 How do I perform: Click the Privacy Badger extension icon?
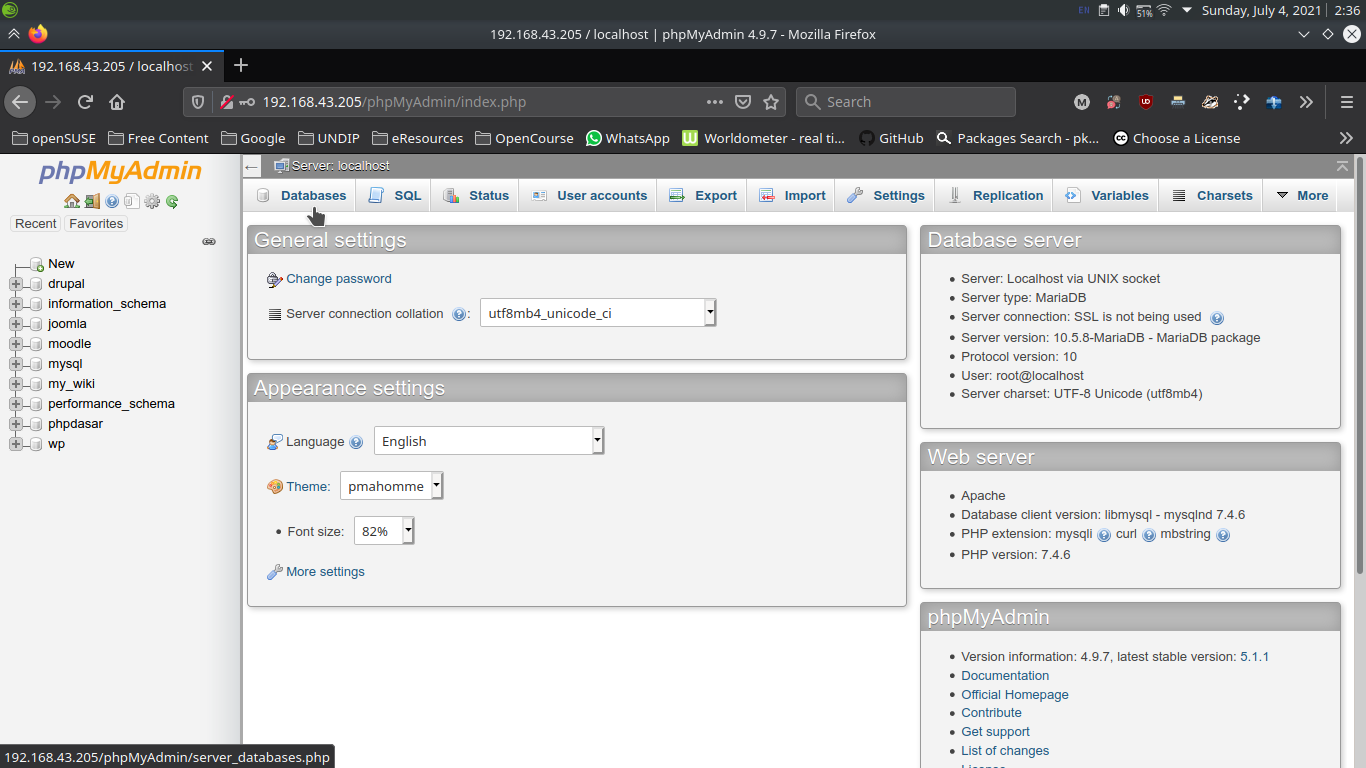[x=1114, y=102]
